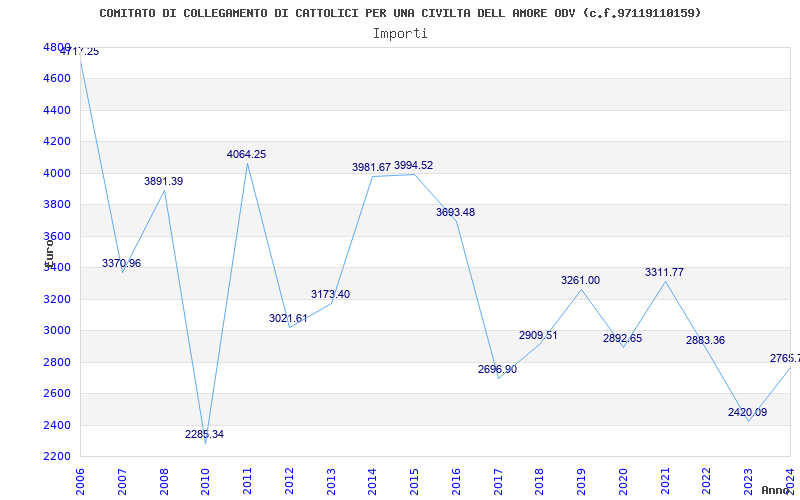Select the 2012 x-axis year label
The width and height of the screenshot is (800, 500).
tap(289, 481)
